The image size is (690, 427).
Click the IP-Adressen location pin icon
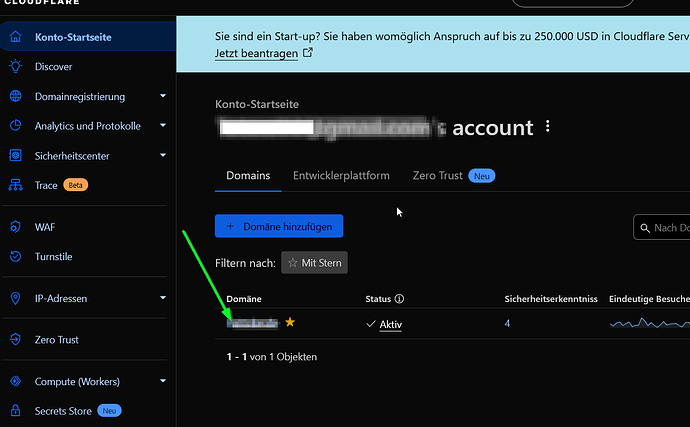point(15,298)
